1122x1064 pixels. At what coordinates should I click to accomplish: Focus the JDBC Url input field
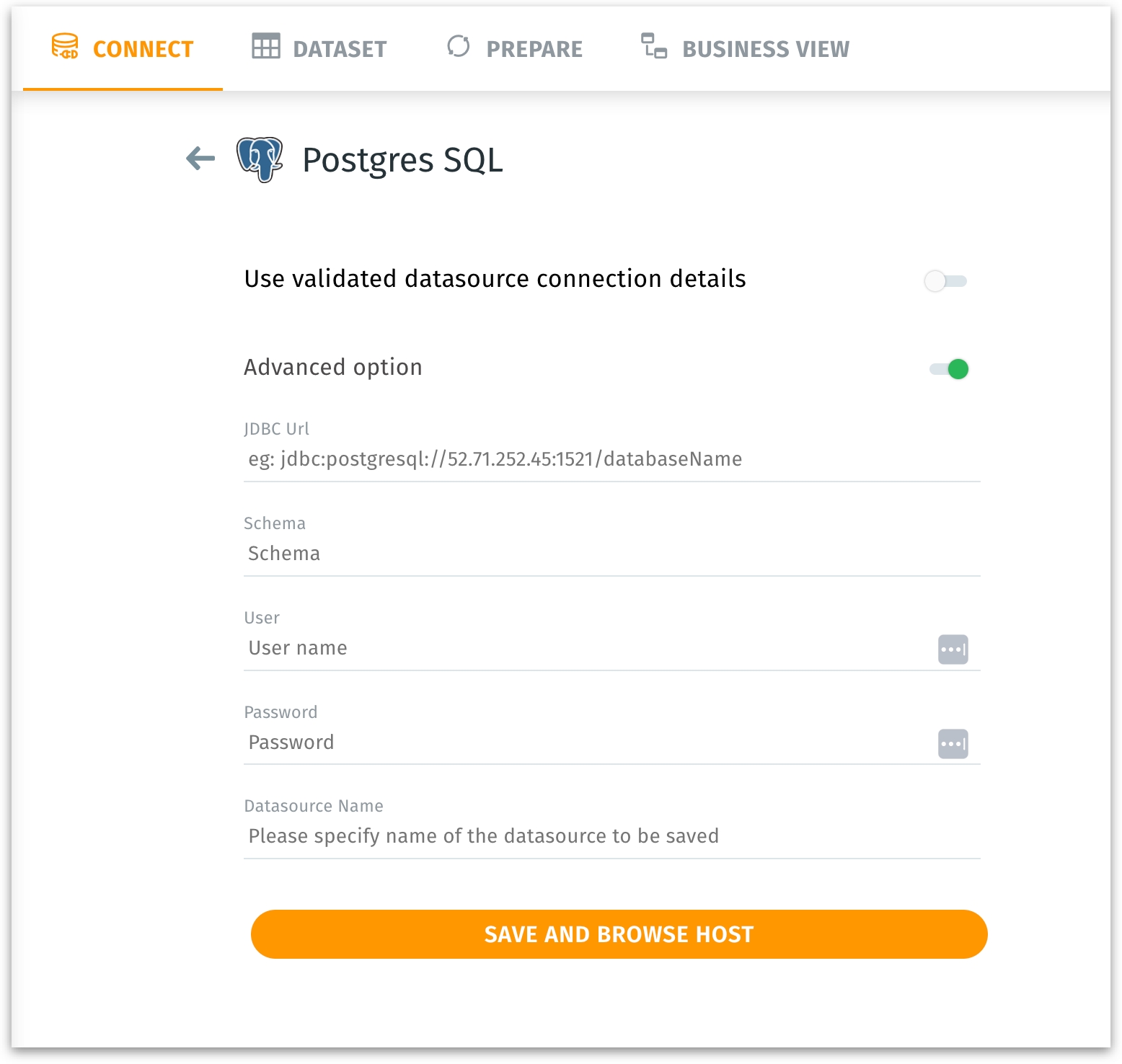click(x=611, y=459)
